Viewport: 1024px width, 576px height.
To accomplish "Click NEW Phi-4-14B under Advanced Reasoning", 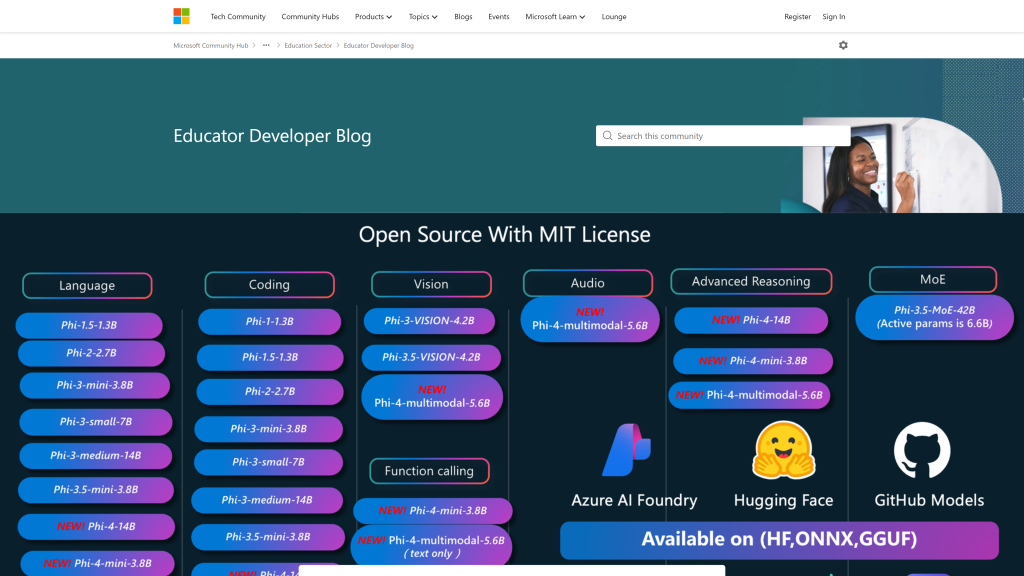I will (x=751, y=320).
